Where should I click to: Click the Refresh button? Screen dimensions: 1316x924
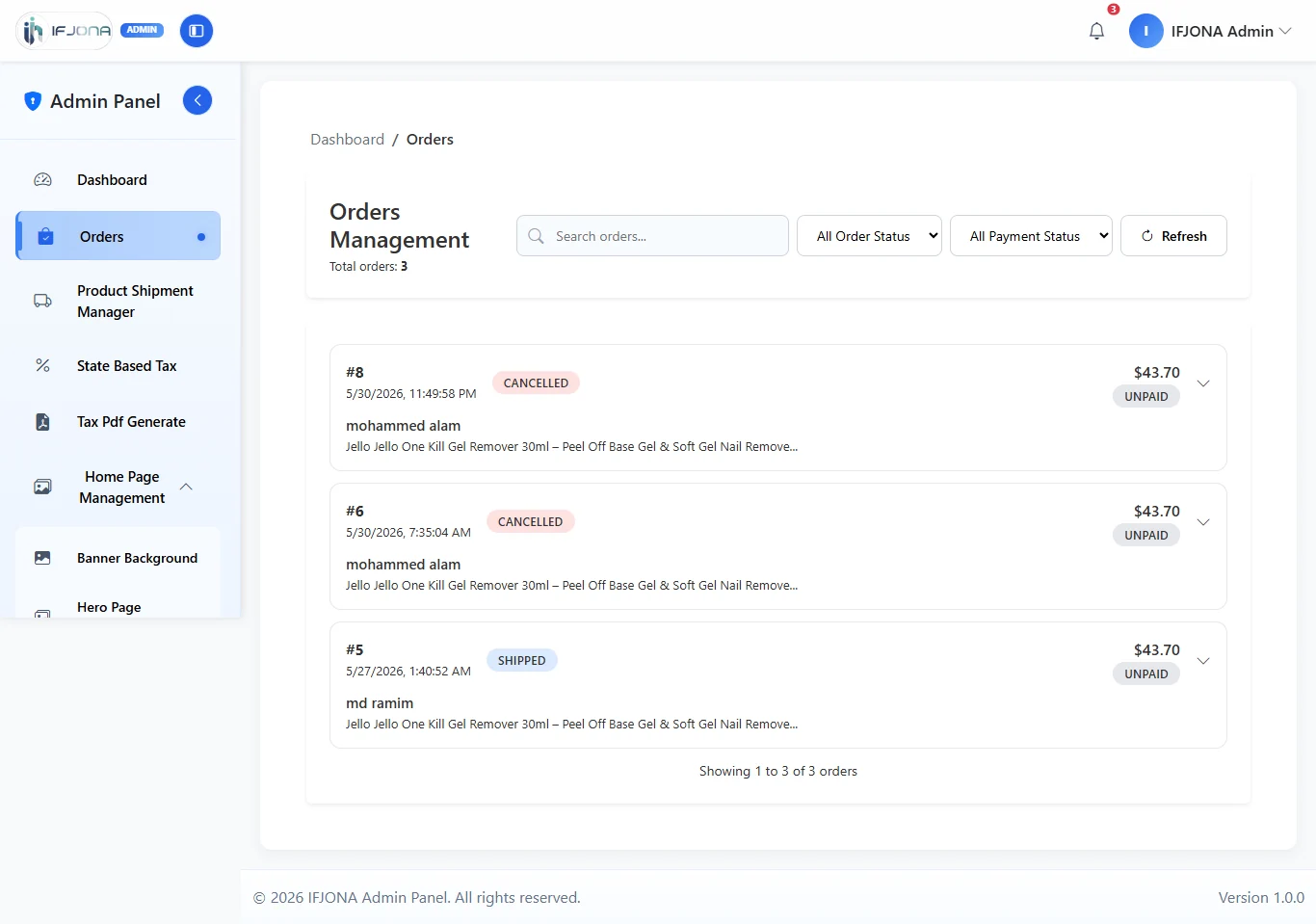[1173, 236]
